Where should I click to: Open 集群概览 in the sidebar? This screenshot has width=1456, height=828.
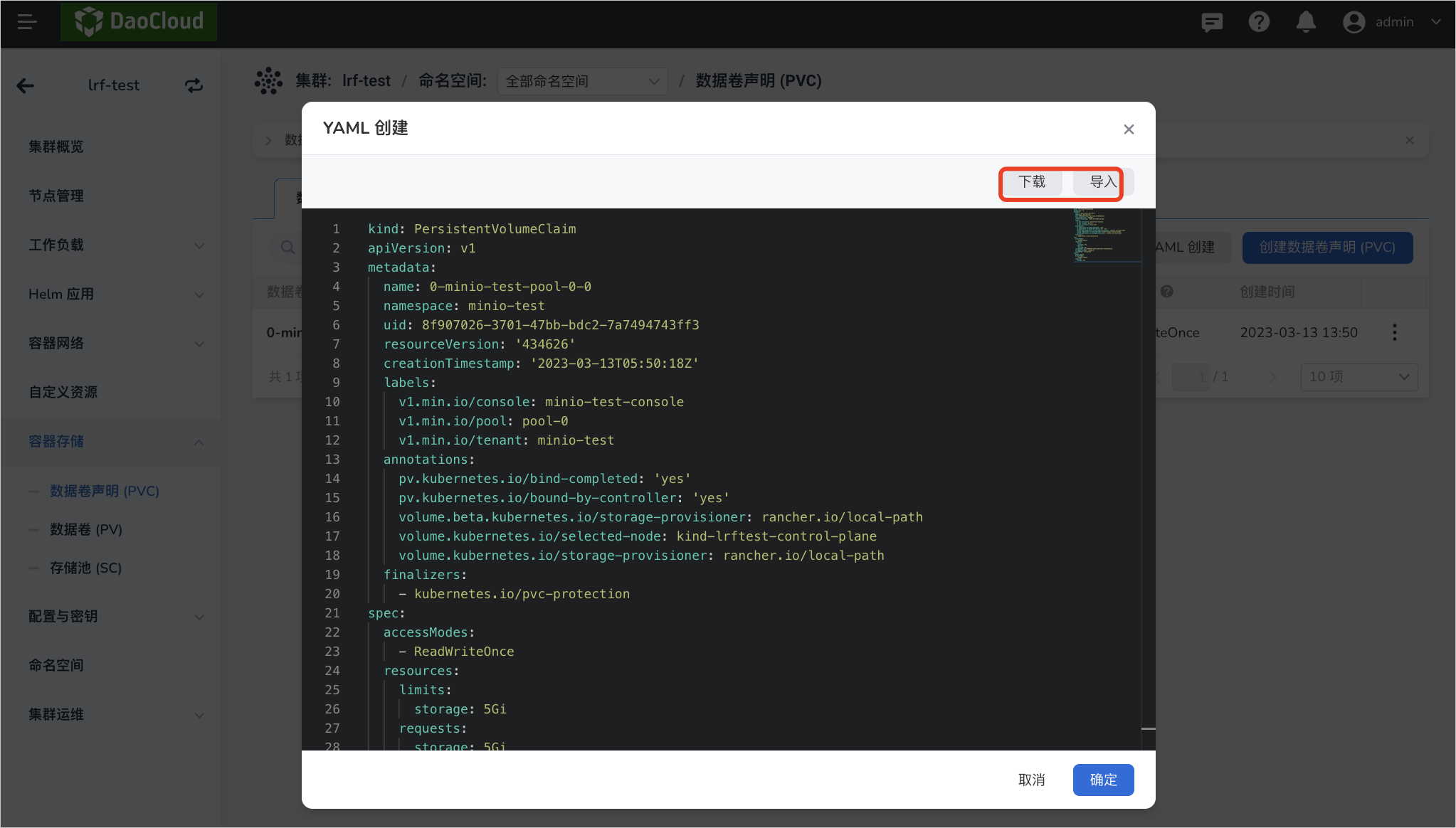pos(56,147)
